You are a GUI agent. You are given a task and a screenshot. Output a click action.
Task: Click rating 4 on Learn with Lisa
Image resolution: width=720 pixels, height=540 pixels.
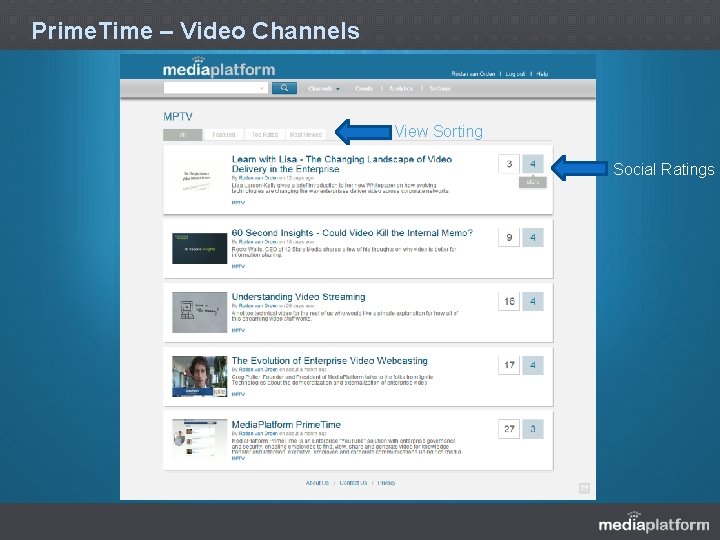533,164
